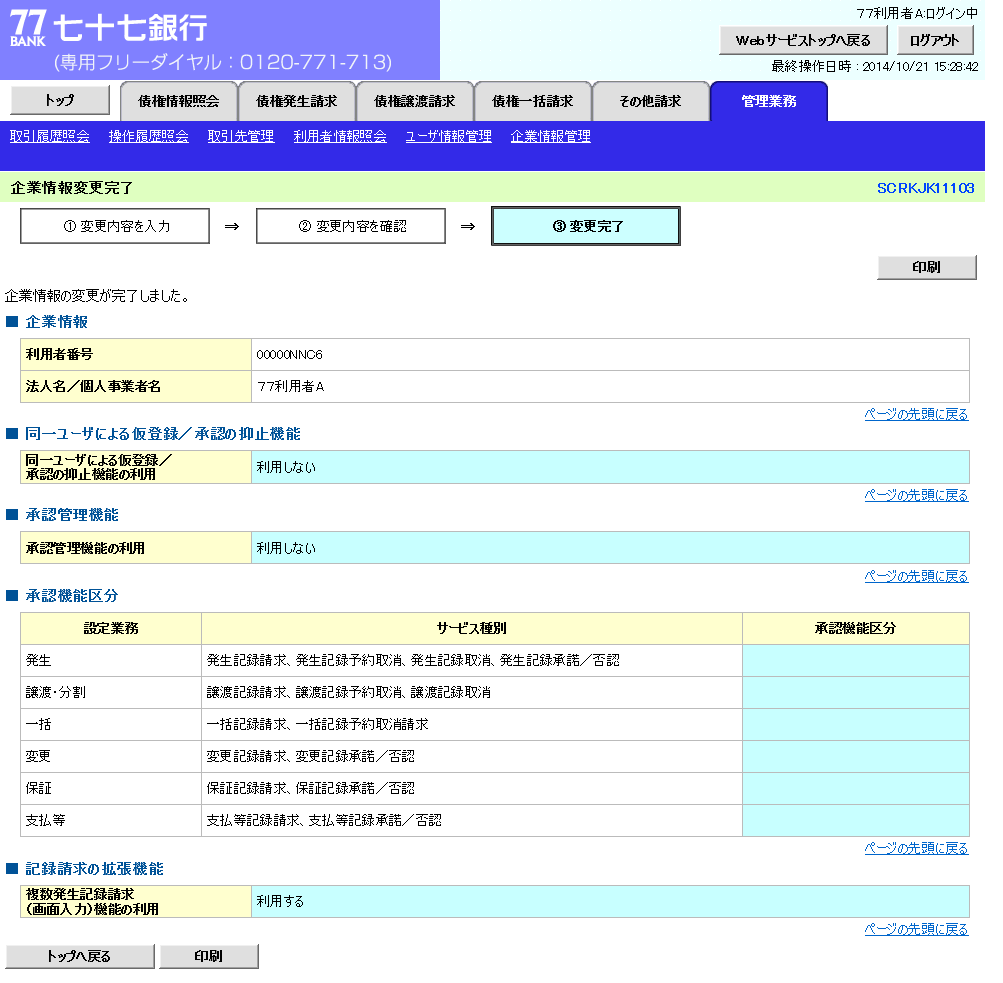Click 最終操作日時 timestamp text
This screenshot has width=1003, height=983.
[x=874, y=67]
